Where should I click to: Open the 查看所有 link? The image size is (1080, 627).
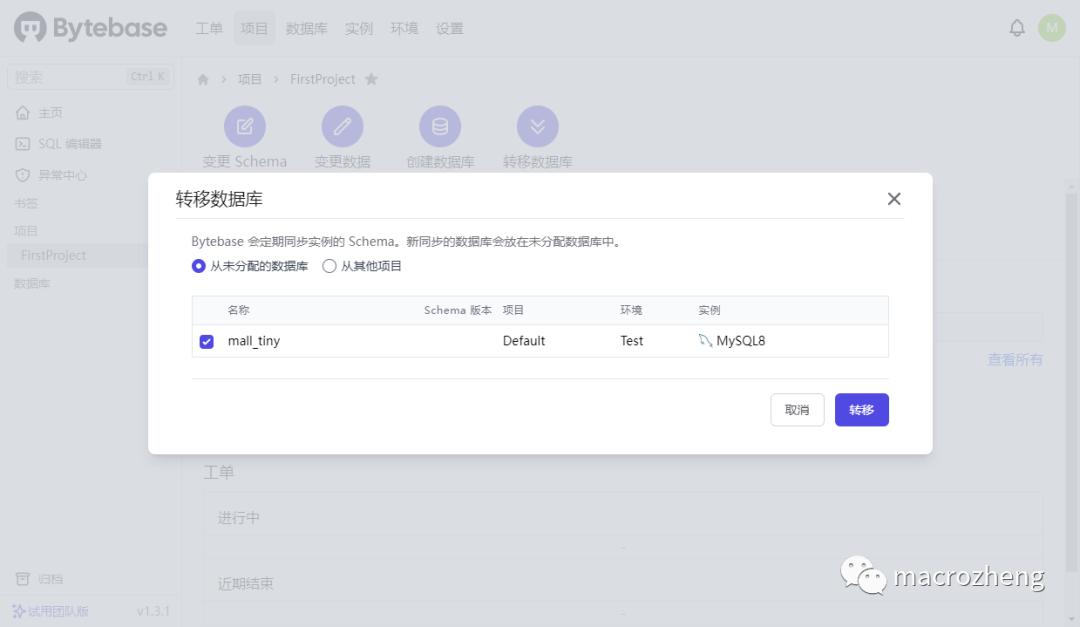pyautogui.click(x=1014, y=359)
